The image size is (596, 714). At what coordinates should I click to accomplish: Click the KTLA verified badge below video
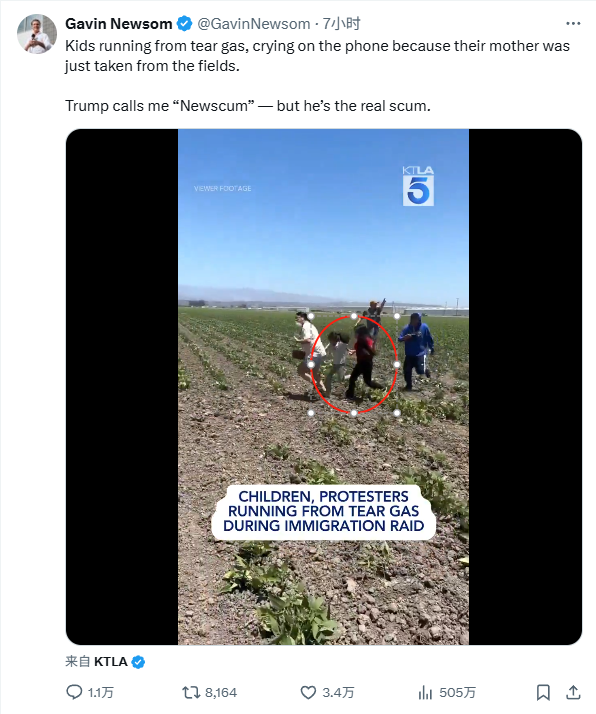[138, 662]
